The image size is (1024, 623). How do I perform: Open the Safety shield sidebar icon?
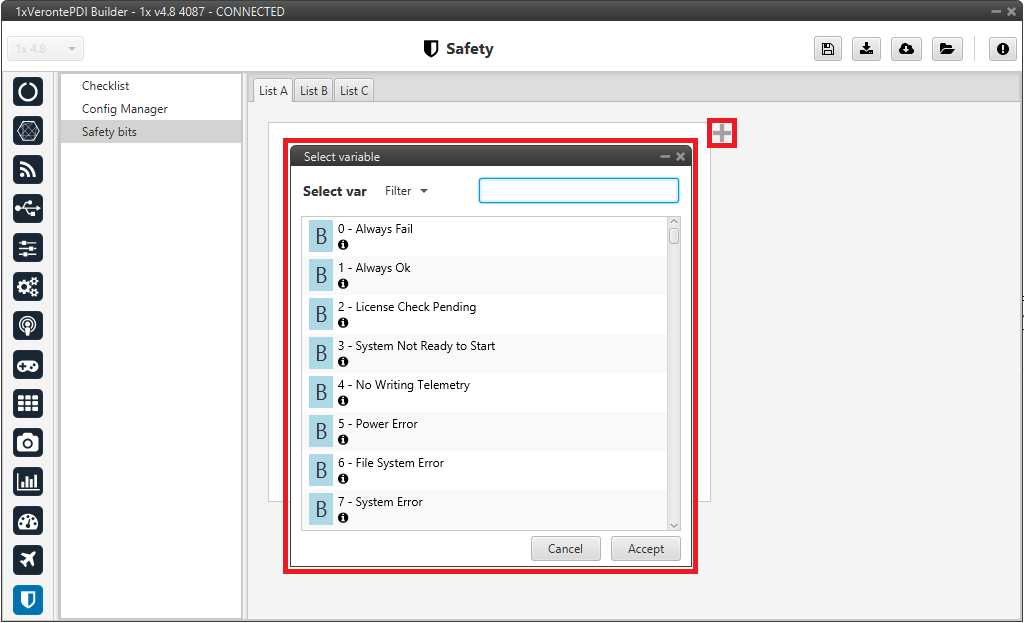pyautogui.click(x=27, y=599)
